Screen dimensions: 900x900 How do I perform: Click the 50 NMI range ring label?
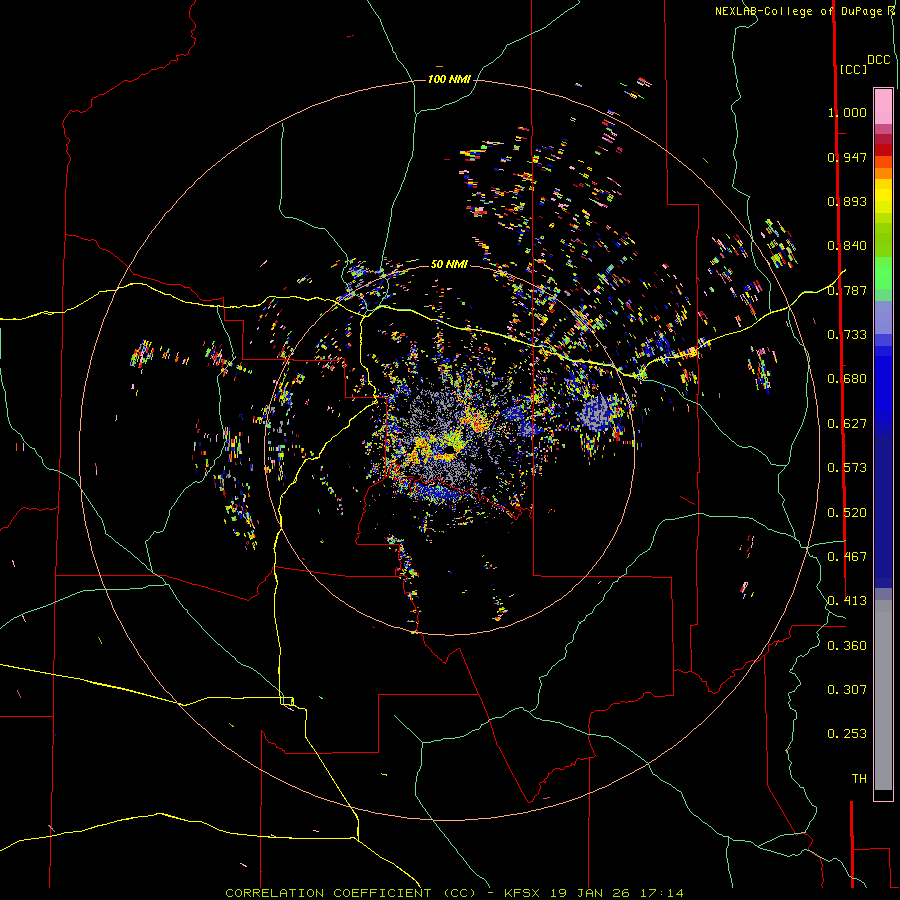(449, 264)
